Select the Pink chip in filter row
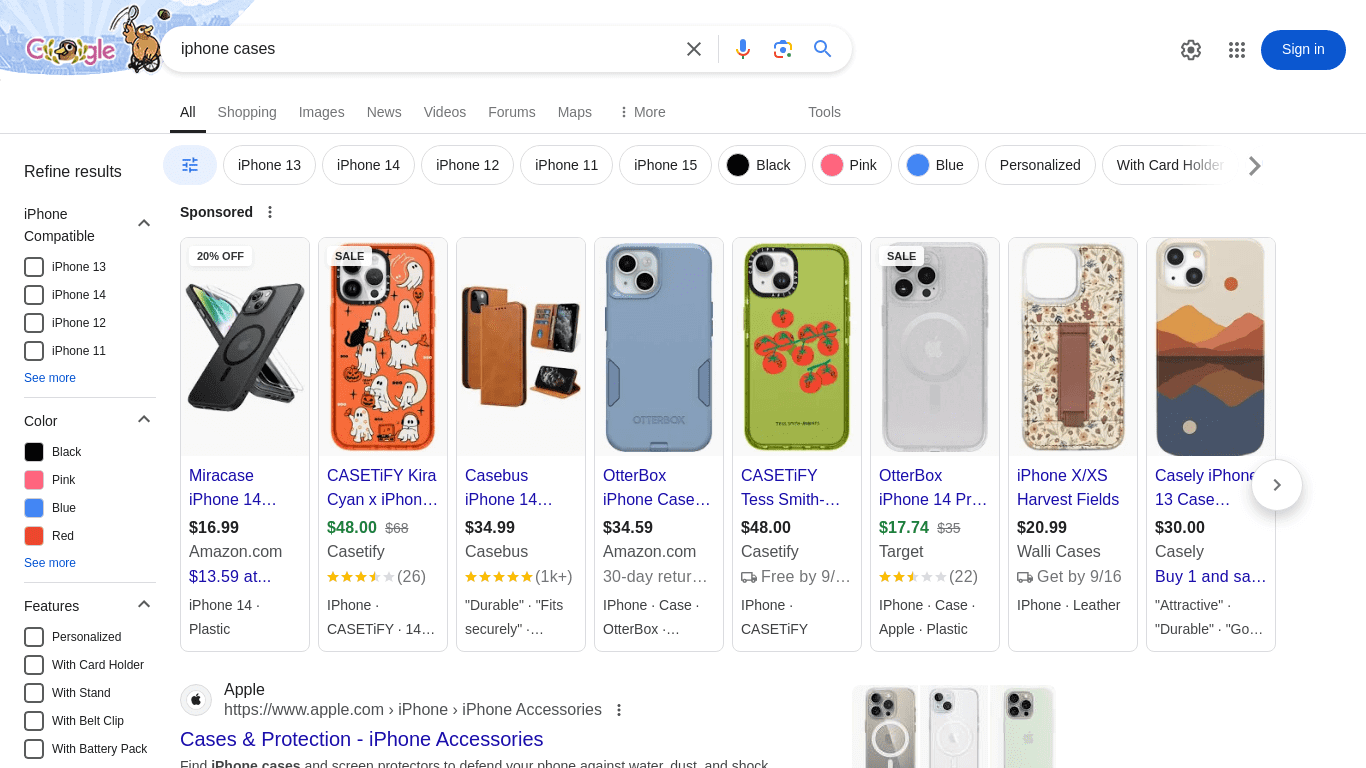The height and width of the screenshot is (768, 1366). (852, 165)
